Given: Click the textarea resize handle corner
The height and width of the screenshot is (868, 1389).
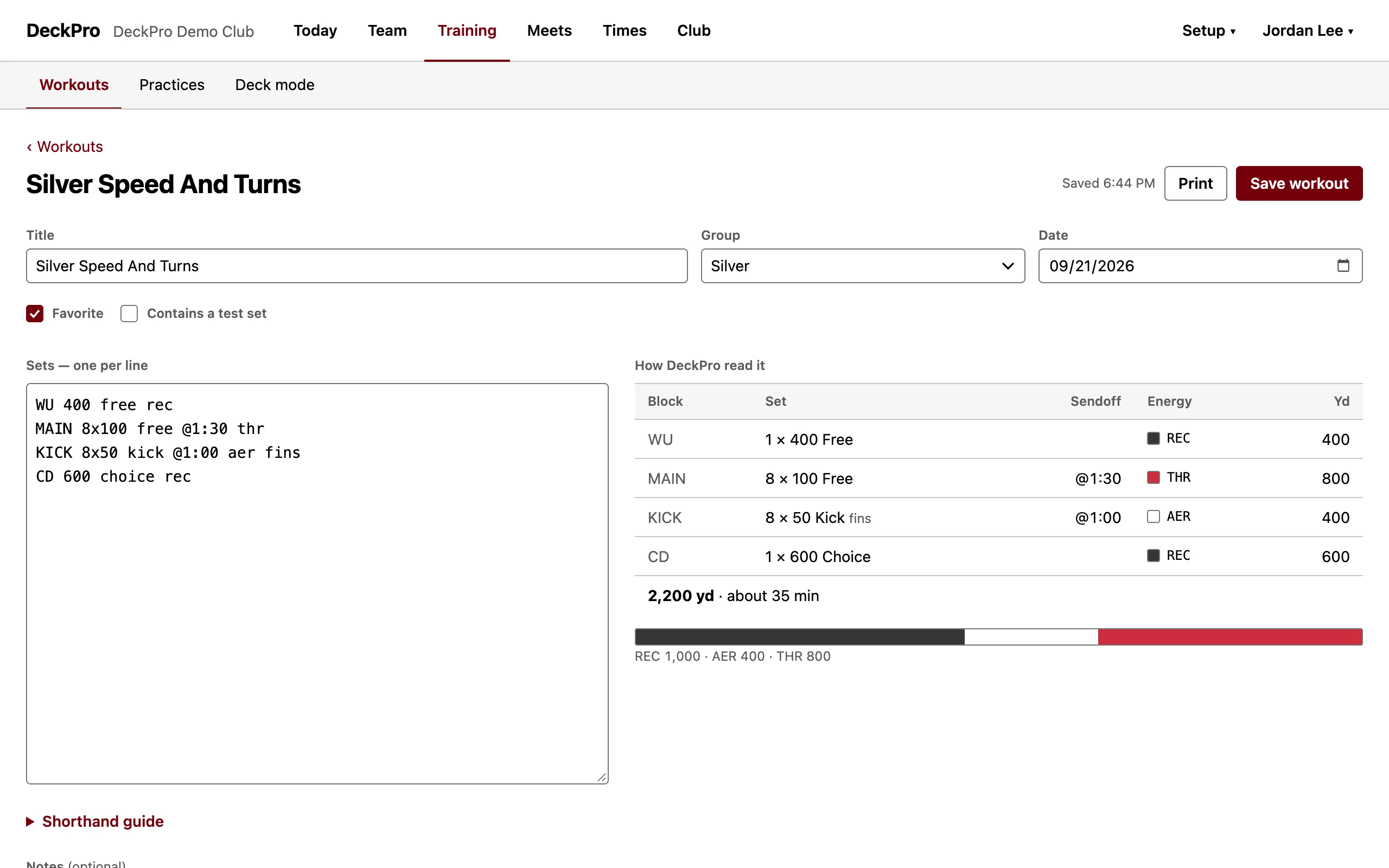Looking at the screenshot, I should click(x=602, y=777).
